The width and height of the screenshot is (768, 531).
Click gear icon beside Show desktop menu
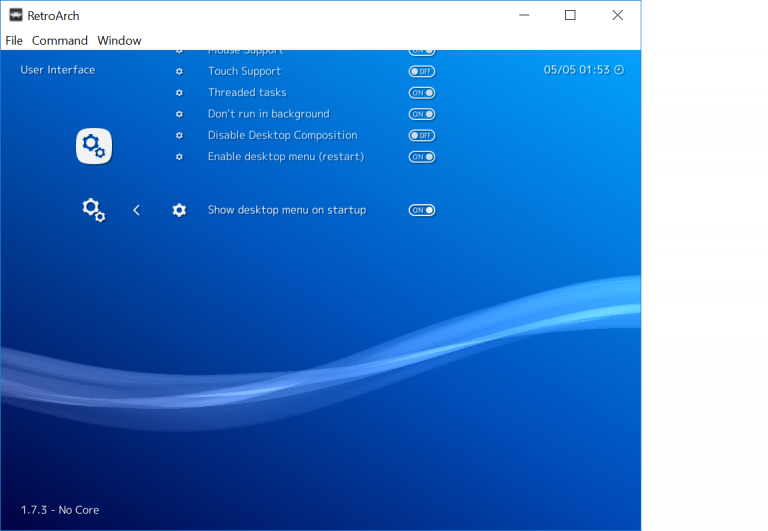[x=179, y=210]
